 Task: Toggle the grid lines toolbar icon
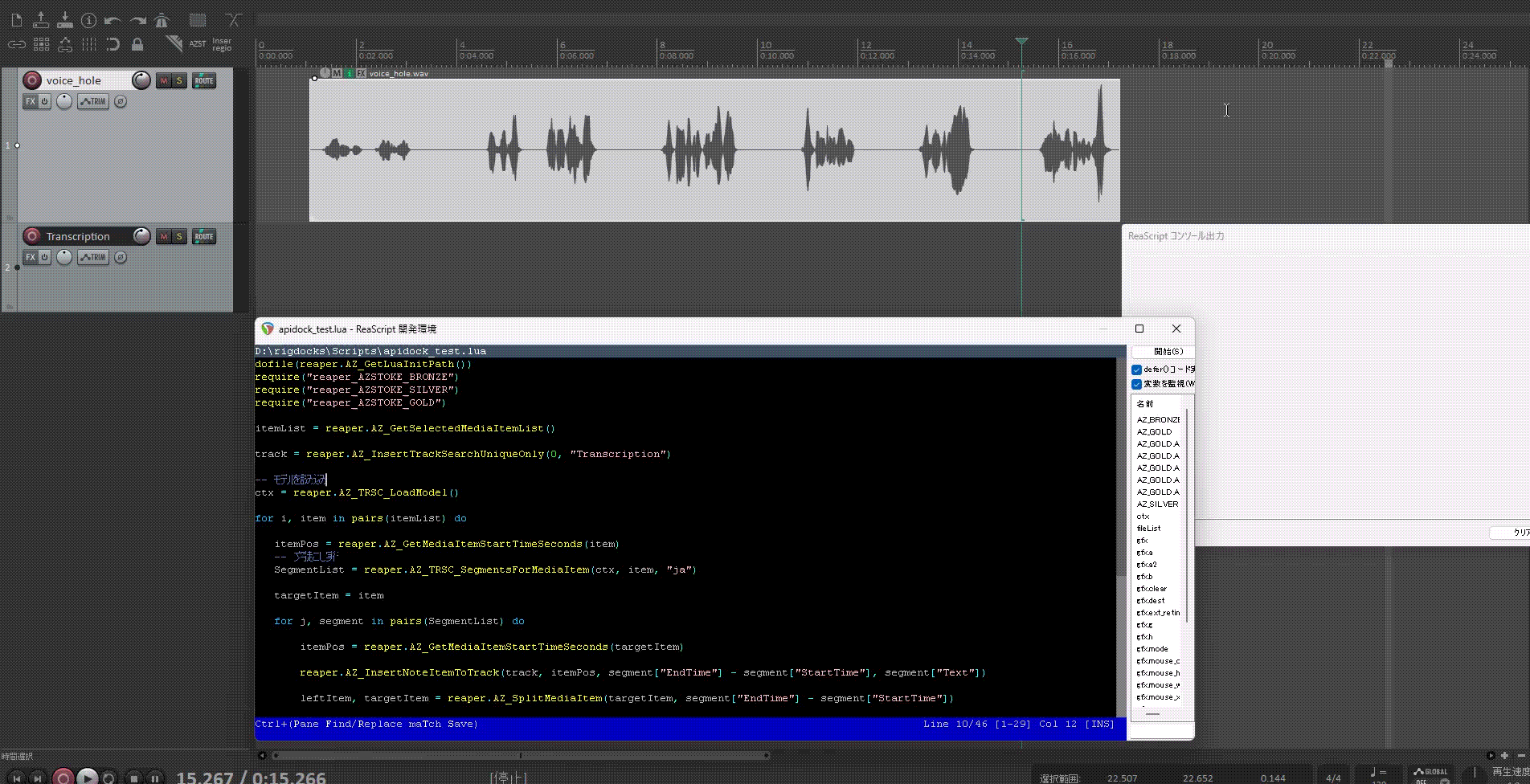(x=89, y=44)
